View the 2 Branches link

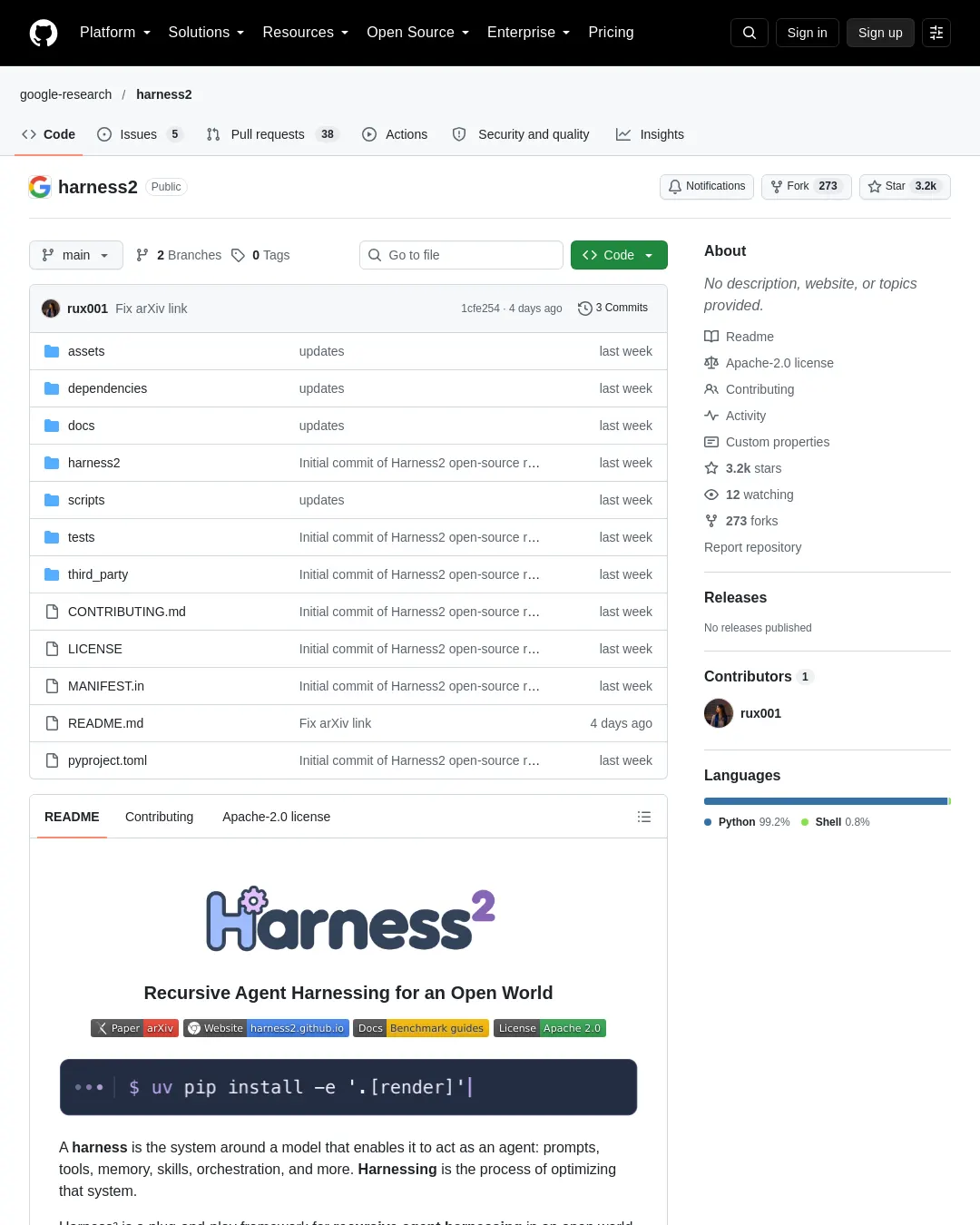[x=179, y=255]
